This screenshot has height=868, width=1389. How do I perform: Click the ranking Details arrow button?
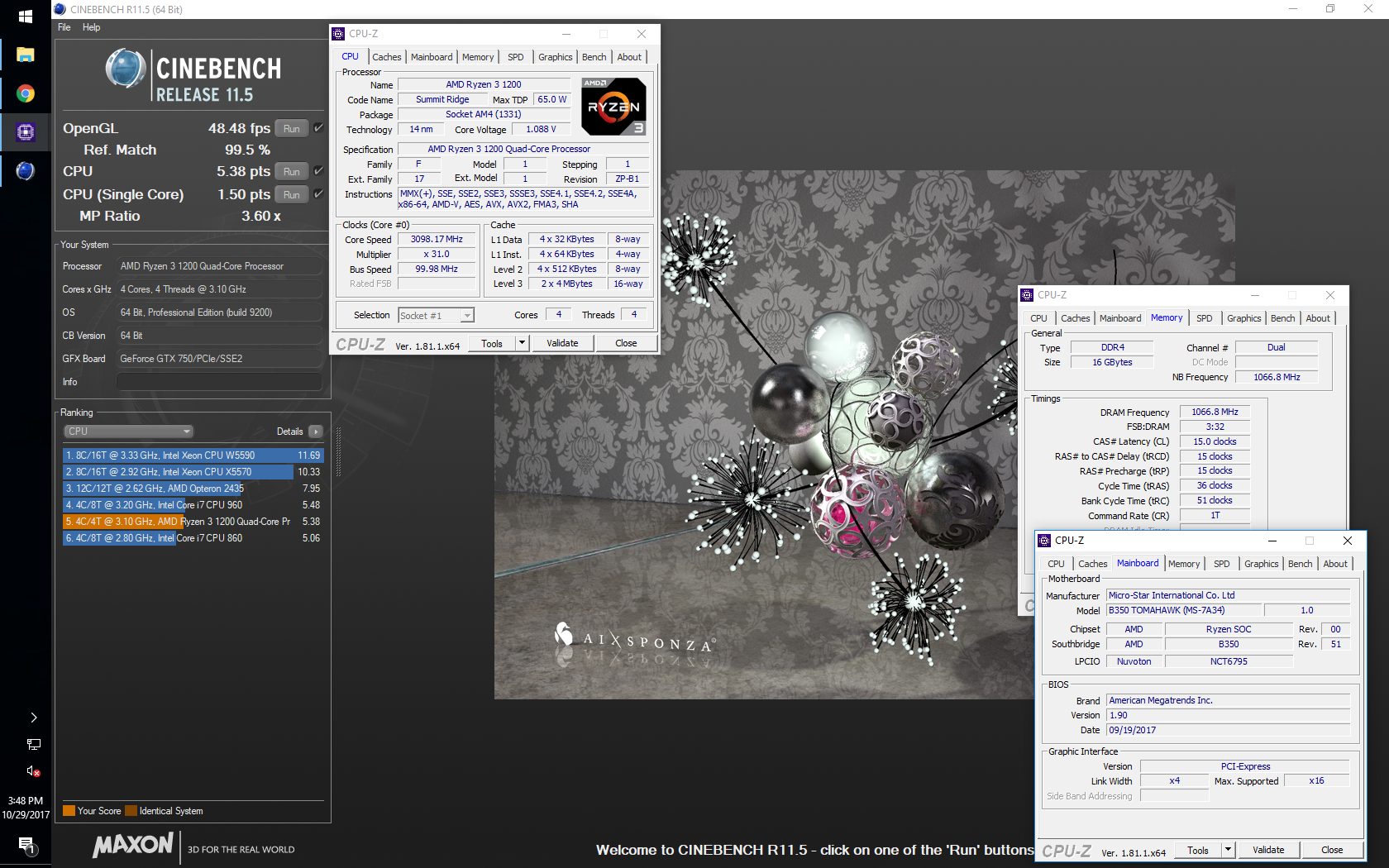[316, 432]
